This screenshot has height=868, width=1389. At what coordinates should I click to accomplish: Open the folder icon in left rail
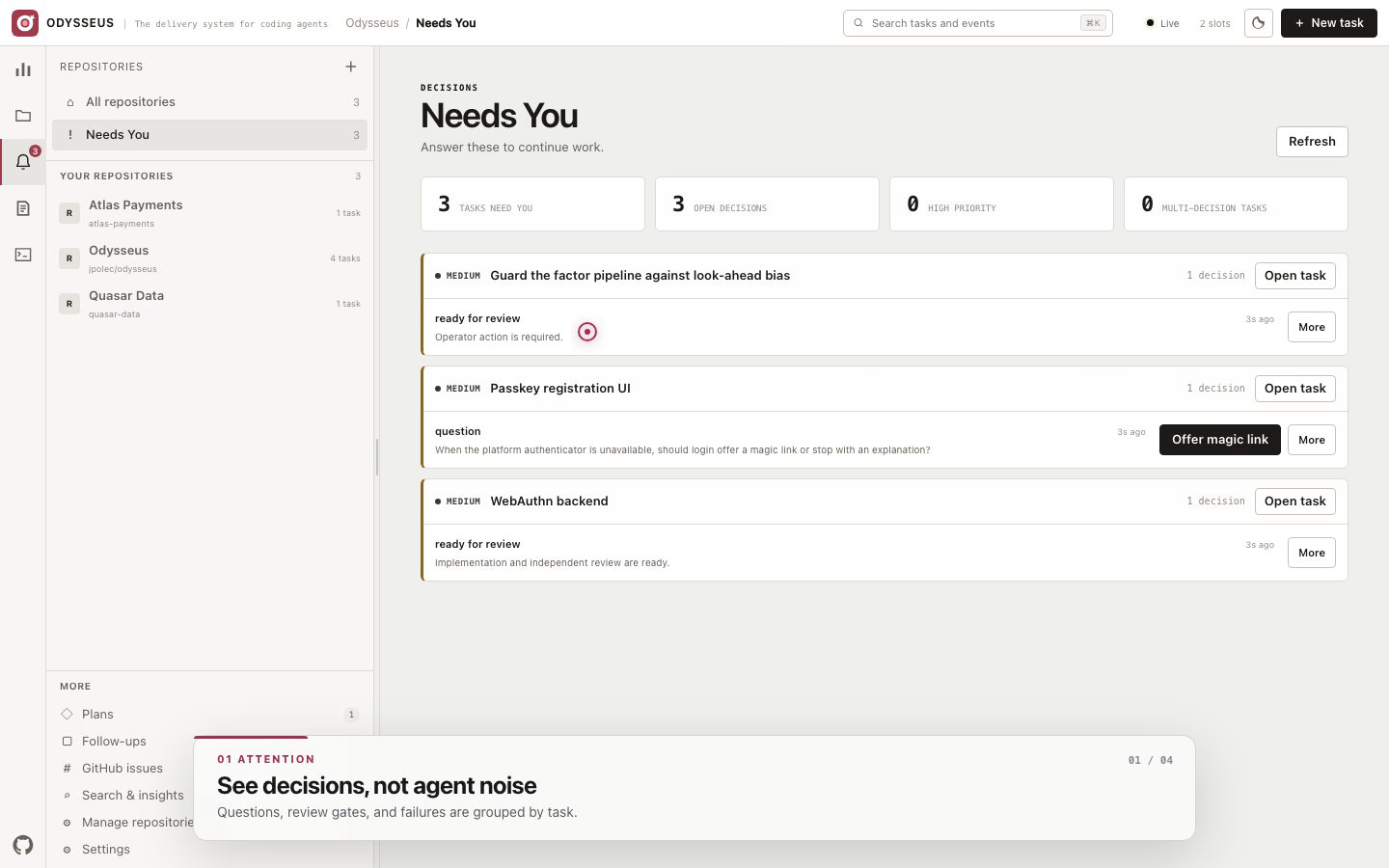point(23,116)
